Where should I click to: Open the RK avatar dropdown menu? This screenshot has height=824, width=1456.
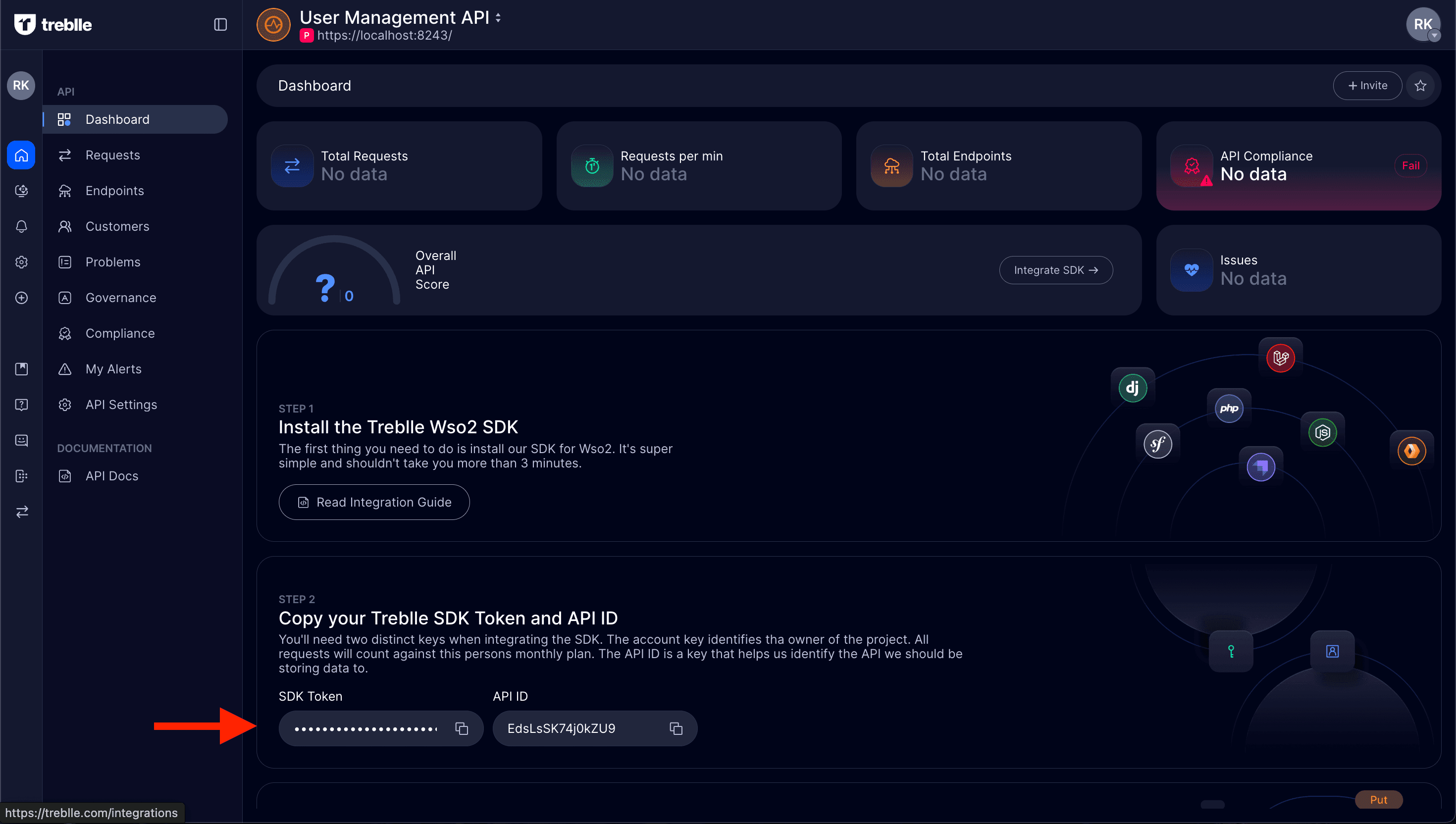(1424, 24)
